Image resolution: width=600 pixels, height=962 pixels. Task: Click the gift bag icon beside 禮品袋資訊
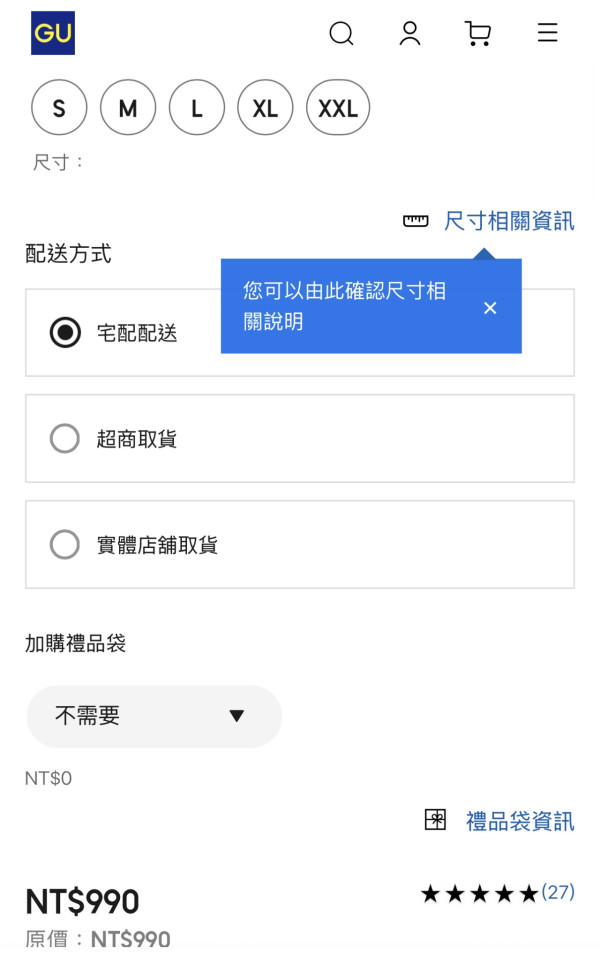click(x=435, y=819)
